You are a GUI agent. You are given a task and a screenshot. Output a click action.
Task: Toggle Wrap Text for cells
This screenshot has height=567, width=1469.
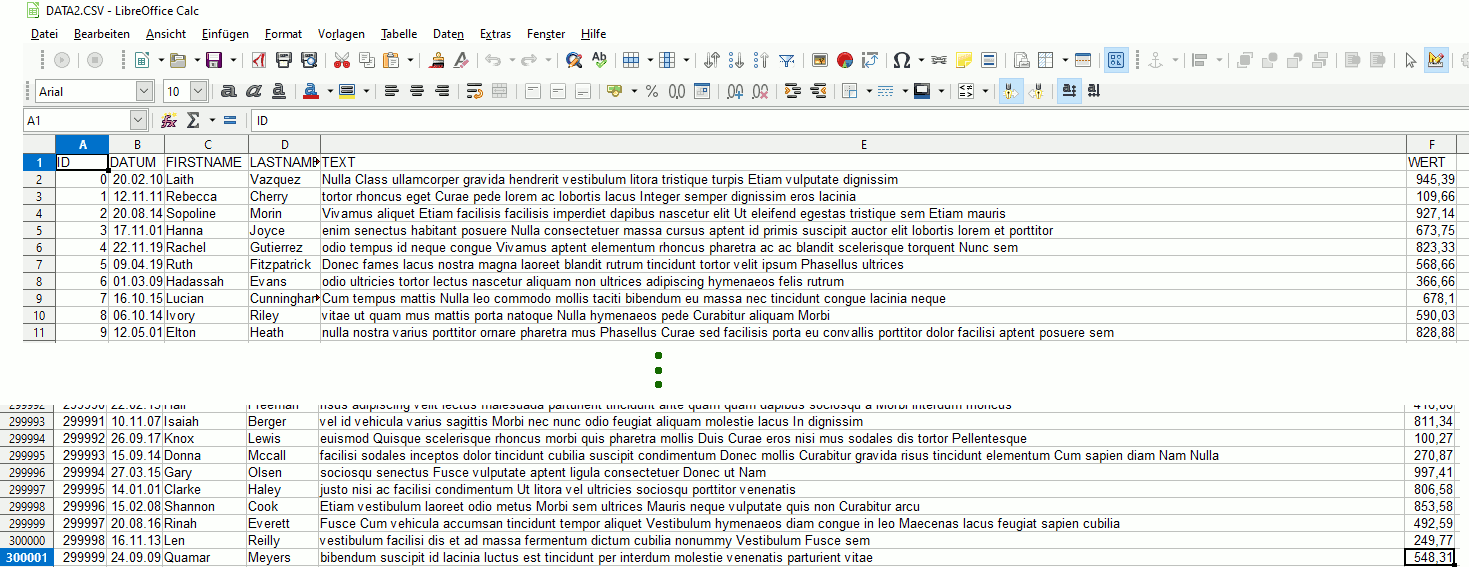[x=475, y=91]
